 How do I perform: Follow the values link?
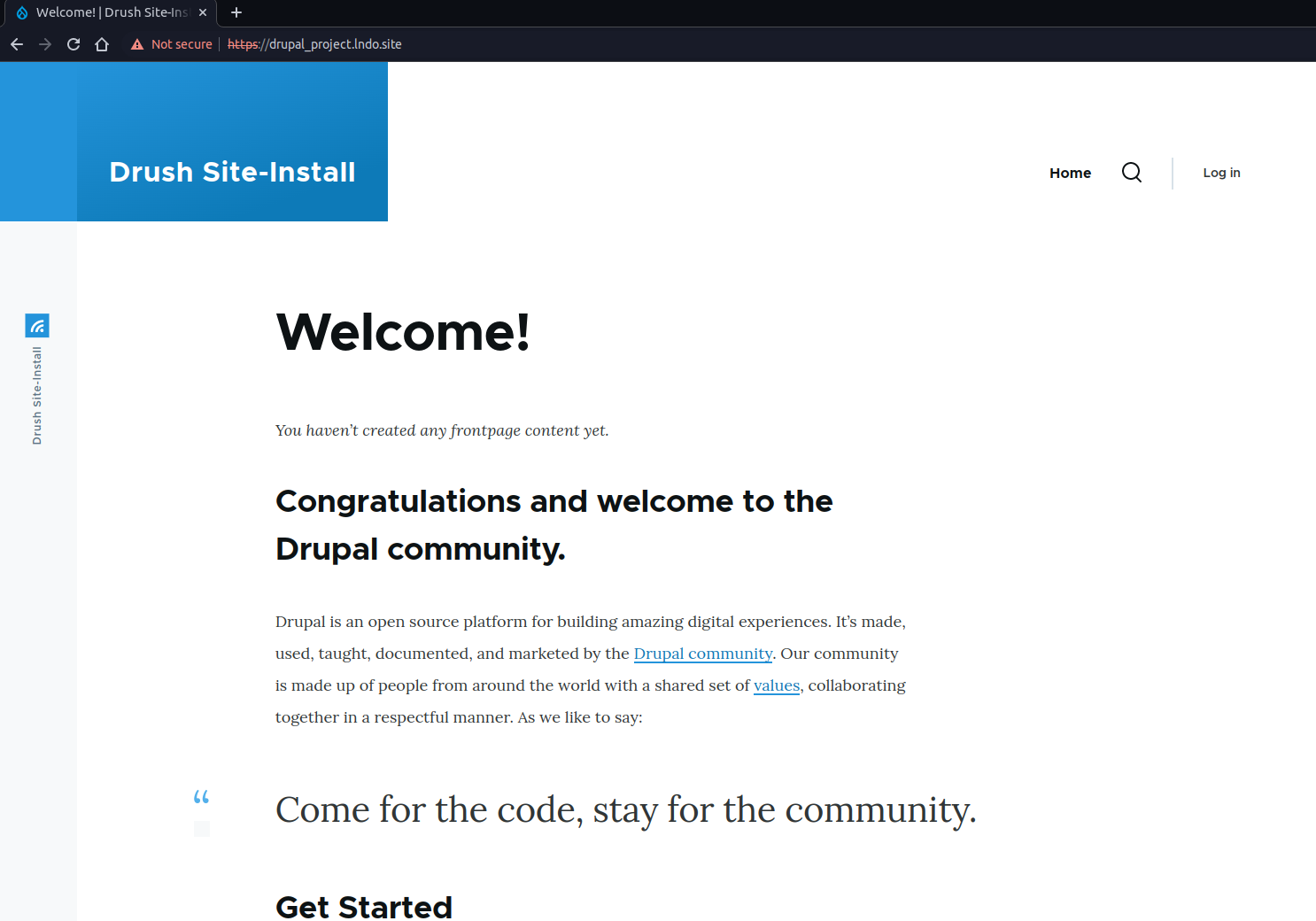[x=777, y=685]
